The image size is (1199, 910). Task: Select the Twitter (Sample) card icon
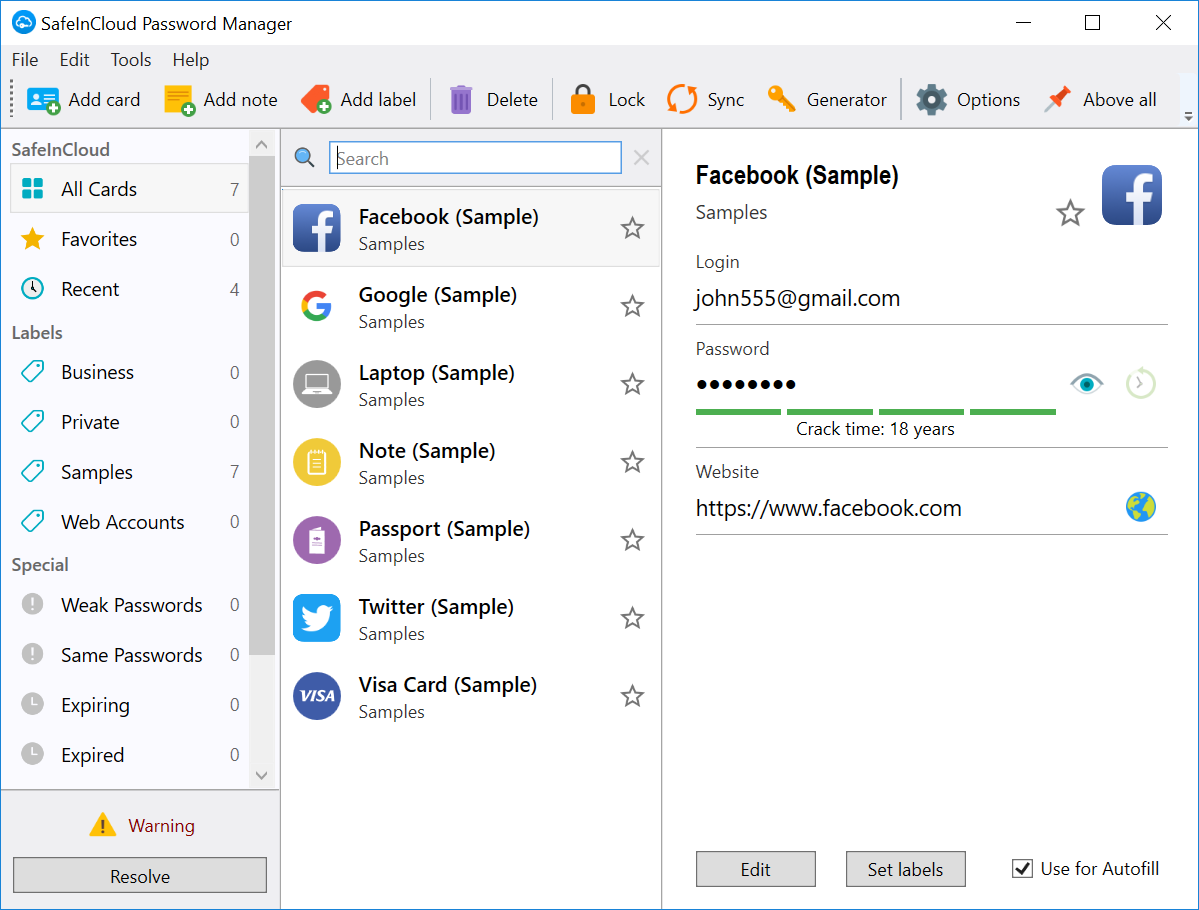(317, 618)
